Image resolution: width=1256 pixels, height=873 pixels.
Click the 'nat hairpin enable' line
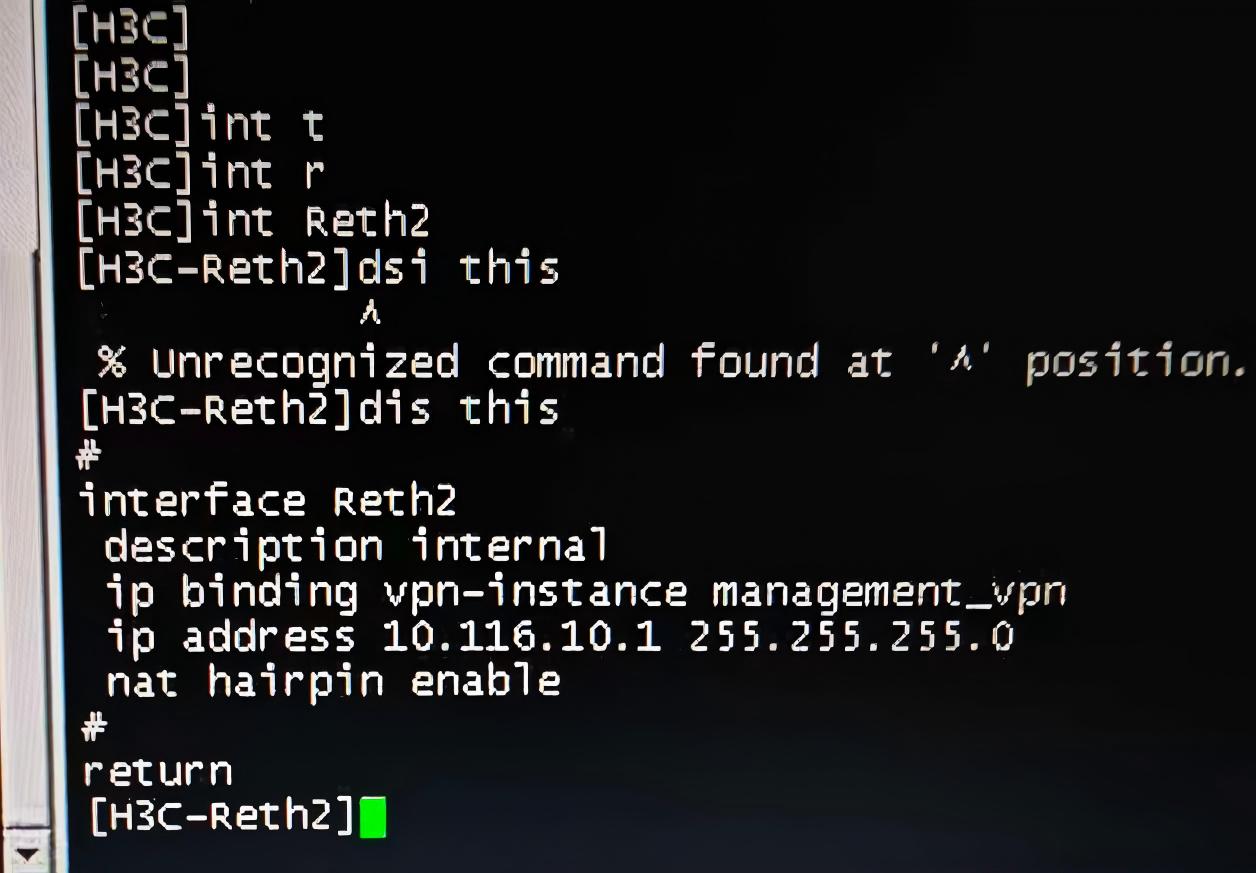coord(332,681)
